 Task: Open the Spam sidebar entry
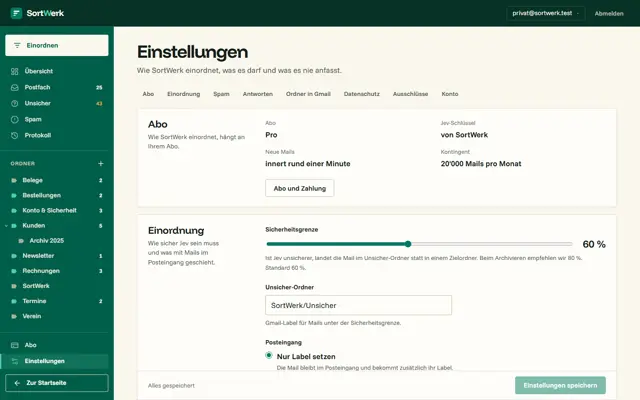(x=57, y=120)
